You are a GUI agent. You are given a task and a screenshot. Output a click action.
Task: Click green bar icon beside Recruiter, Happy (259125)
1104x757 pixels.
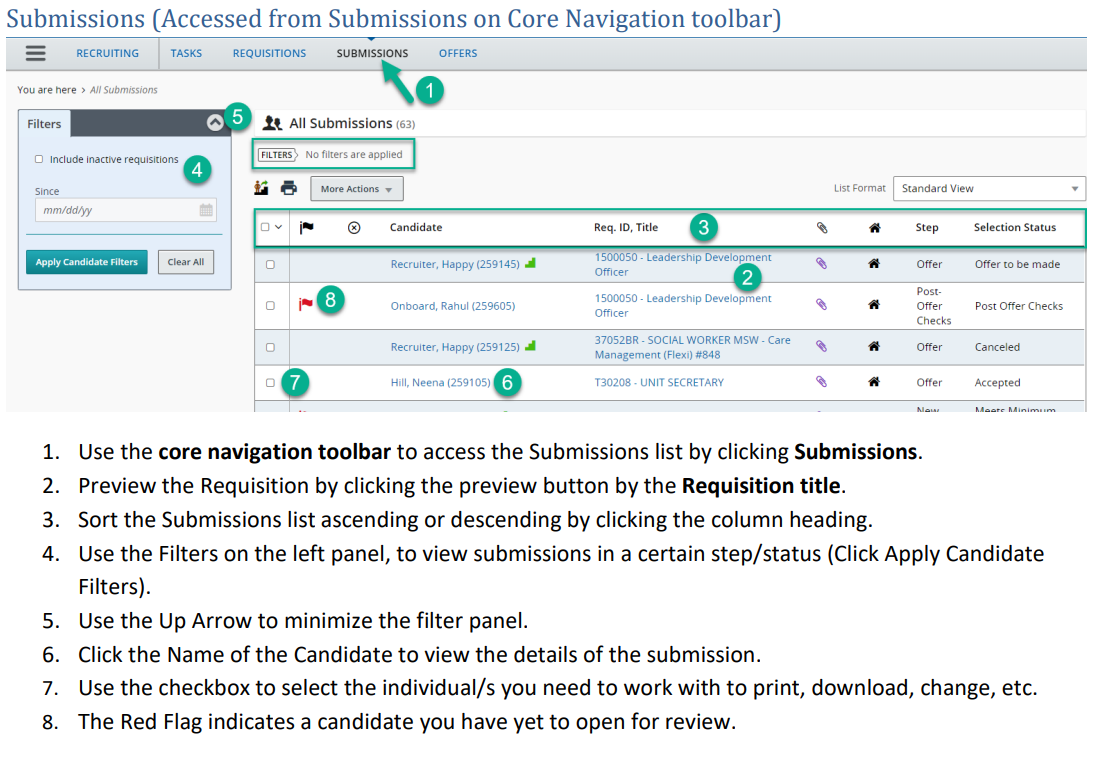[530, 346]
